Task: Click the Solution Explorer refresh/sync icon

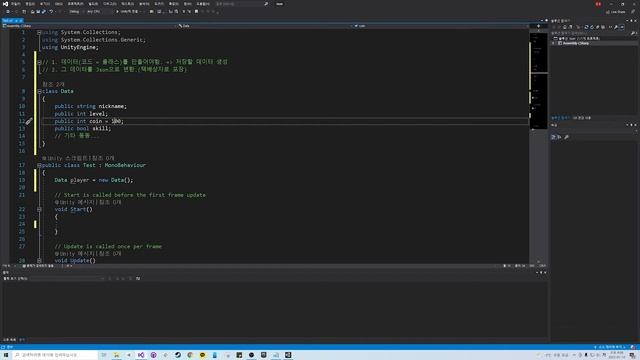Action: click(x=586, y=27)
